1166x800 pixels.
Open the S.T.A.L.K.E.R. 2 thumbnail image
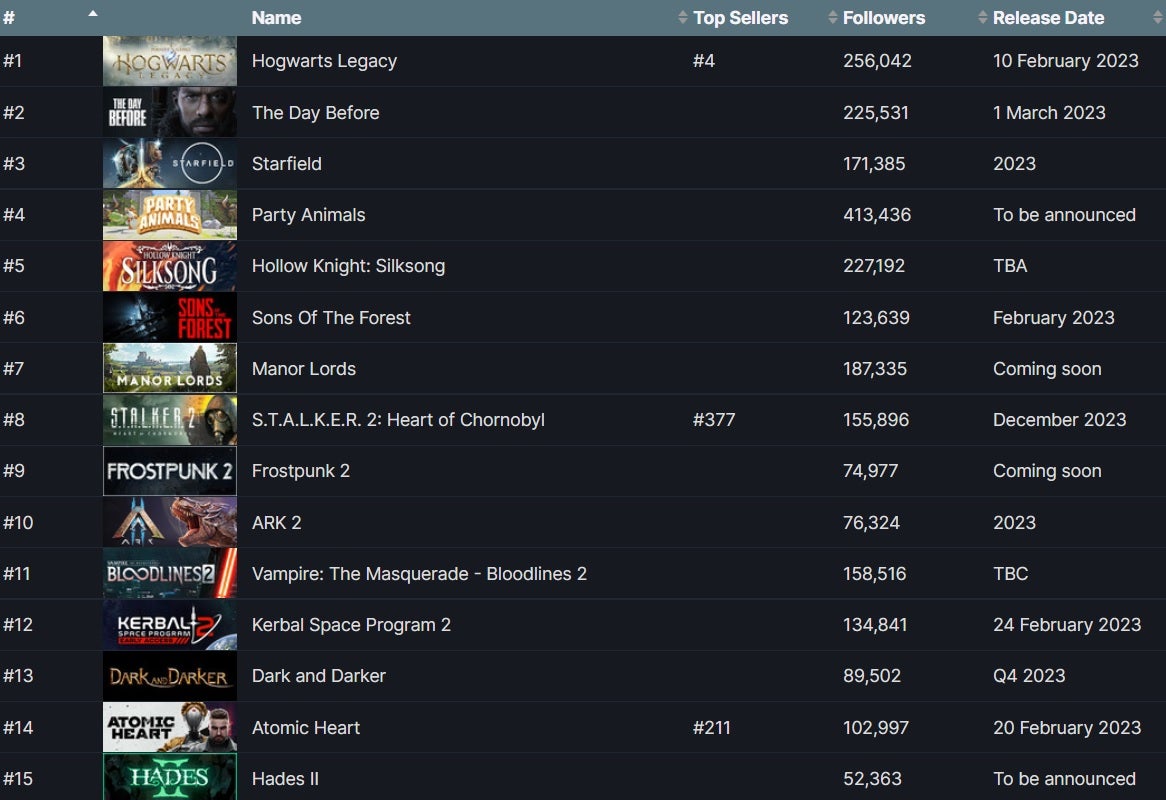pos(170,420)
